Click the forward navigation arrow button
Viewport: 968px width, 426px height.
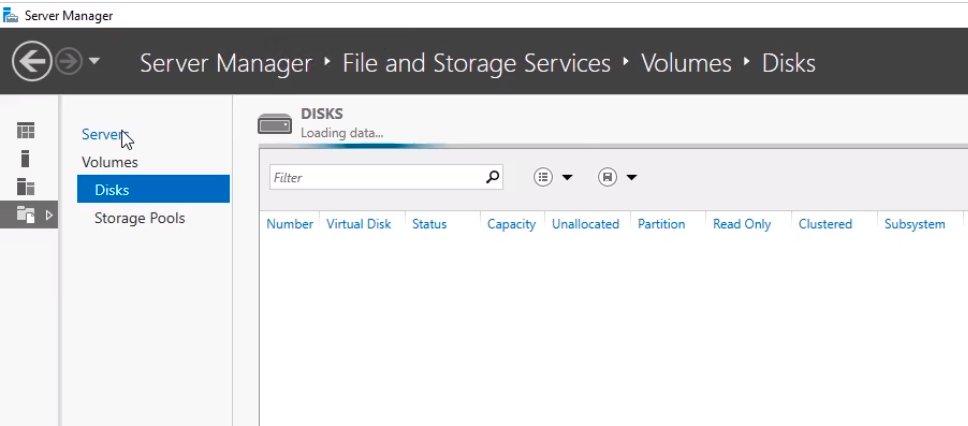coord(68,62)
